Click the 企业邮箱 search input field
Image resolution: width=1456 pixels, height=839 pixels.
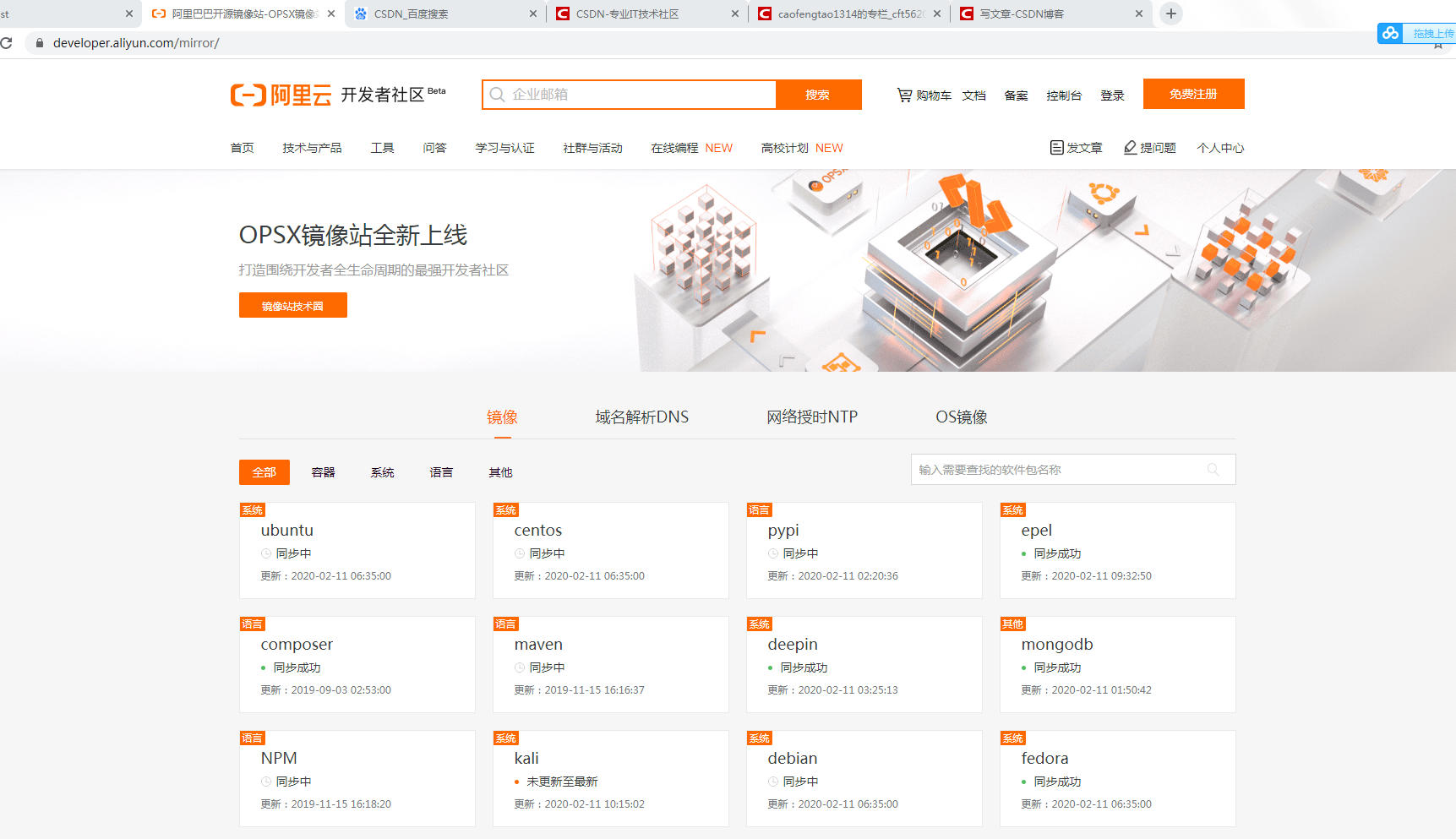630,95
